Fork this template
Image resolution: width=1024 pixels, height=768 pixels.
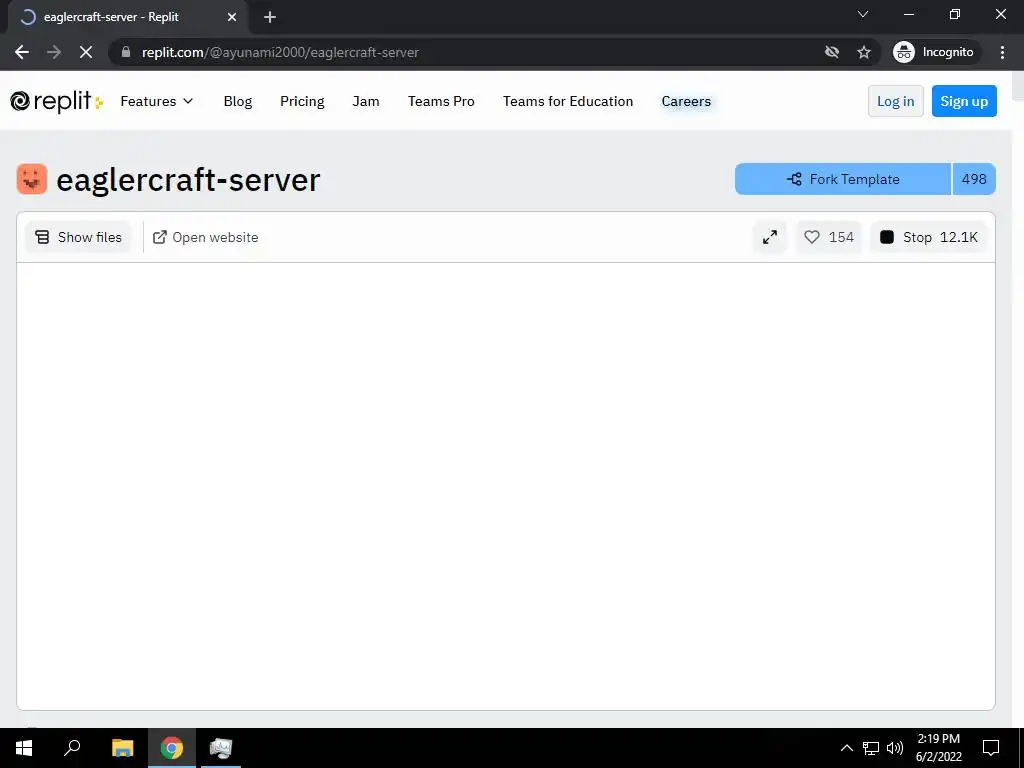(842, 179)
